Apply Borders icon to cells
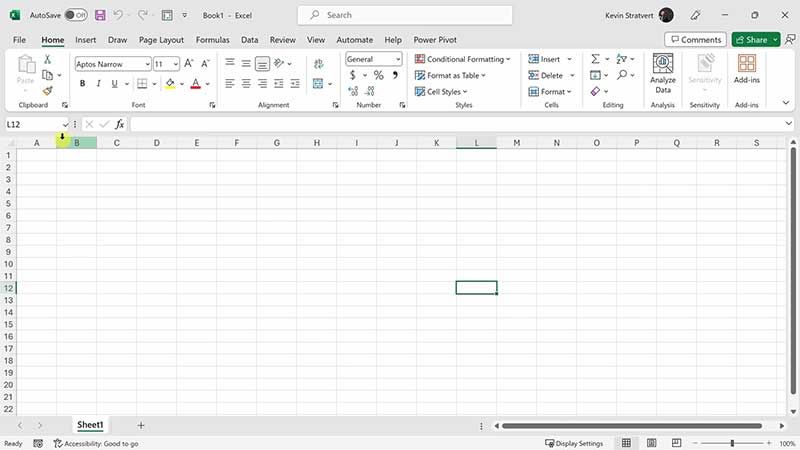Screen dimensions: 800x450 pos(142,83)
